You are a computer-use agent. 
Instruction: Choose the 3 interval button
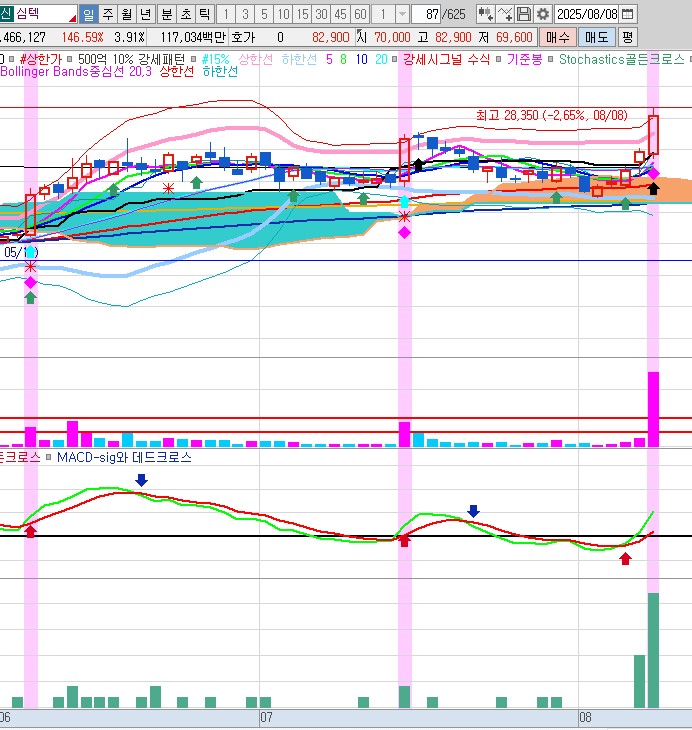point(245,14)
